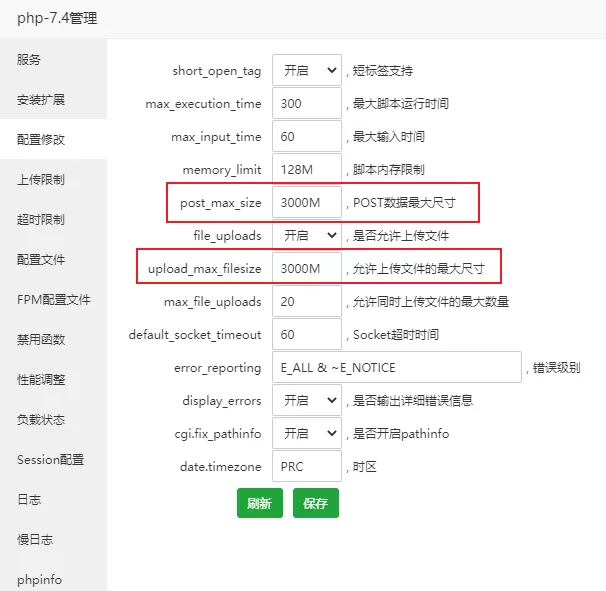This screenshot has width=606, height=591.
Task: Open 配置文件 in the sidebar
Action: click(53, 259)
